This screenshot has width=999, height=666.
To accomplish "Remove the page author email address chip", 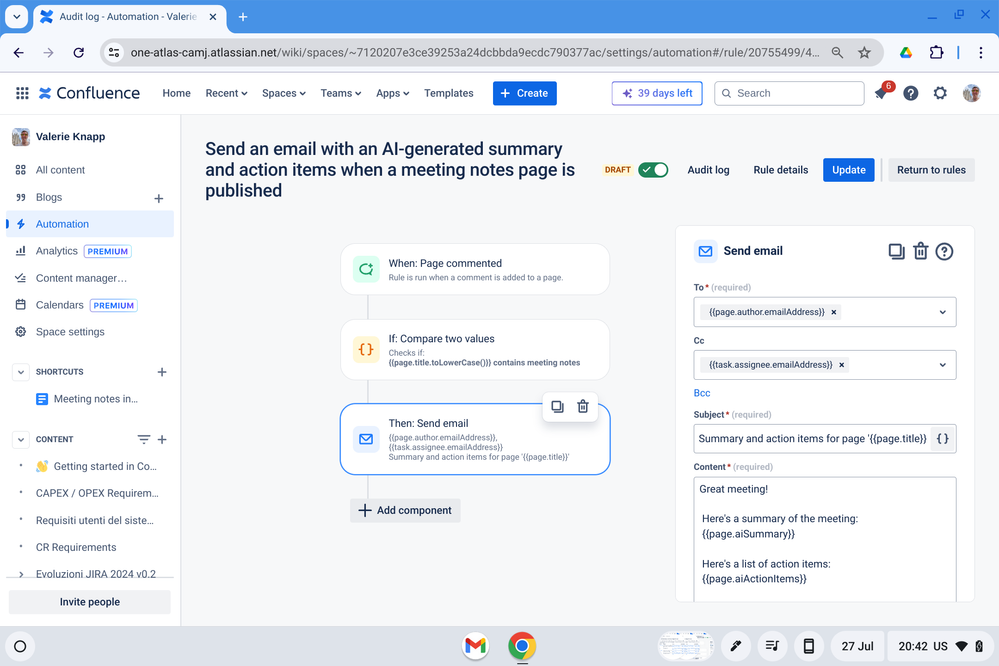I will [x=832, y=311].
